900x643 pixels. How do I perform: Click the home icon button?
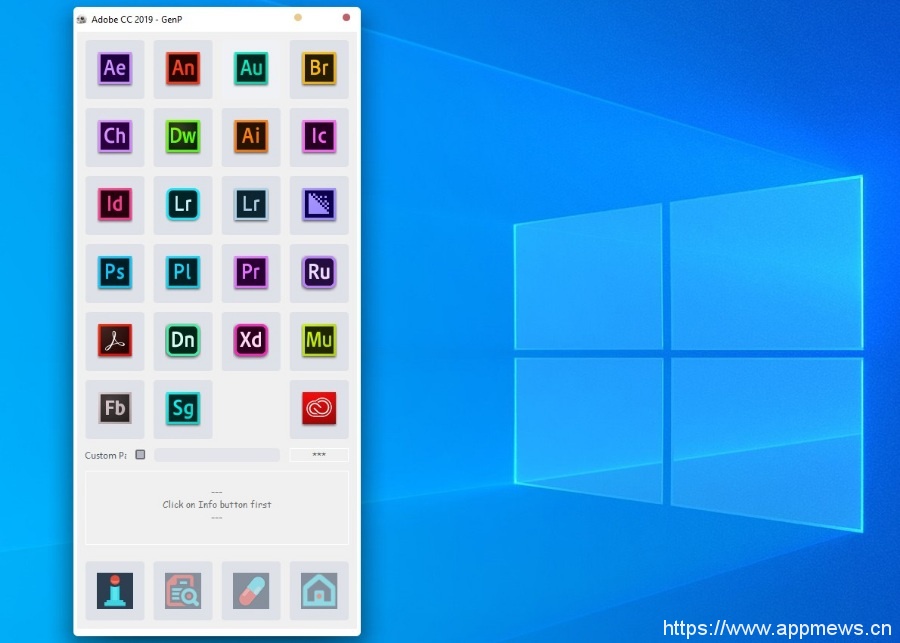pos(319,591)
